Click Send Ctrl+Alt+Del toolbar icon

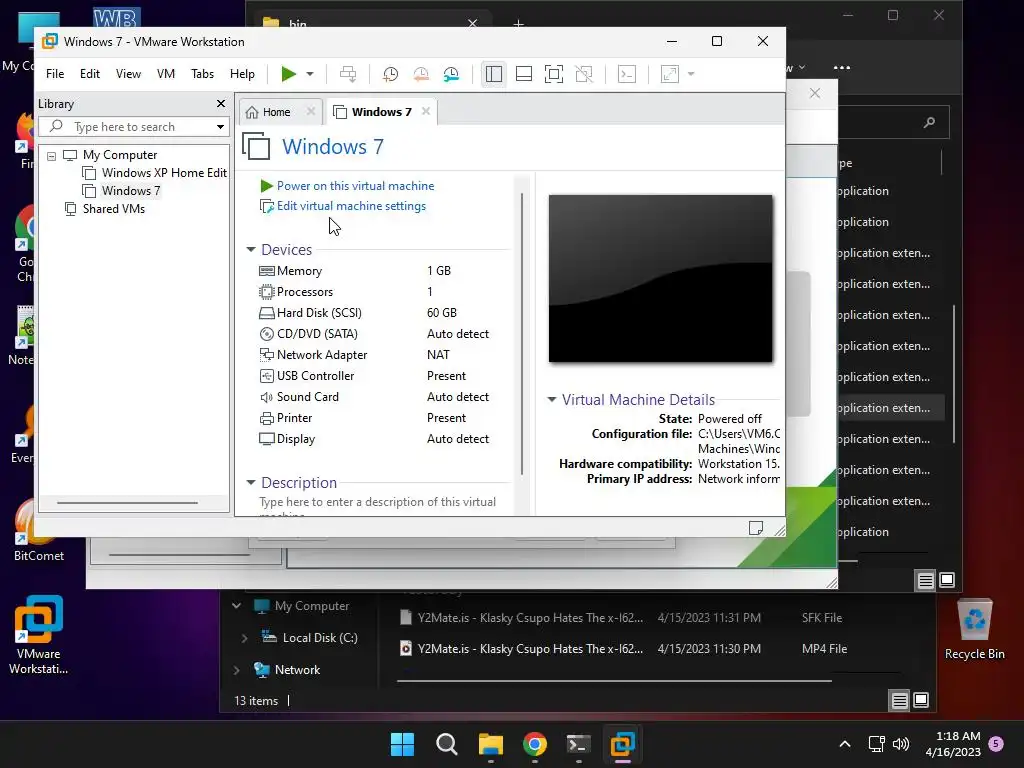click(348, 74)
